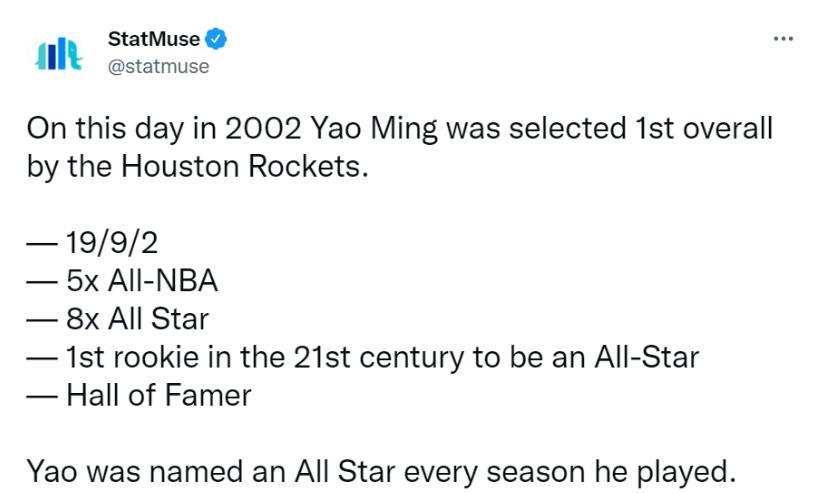This screenshot has width=818, height=493.
Task: Click the hyphenated word "All-Star"
Action: click(646, 357)
